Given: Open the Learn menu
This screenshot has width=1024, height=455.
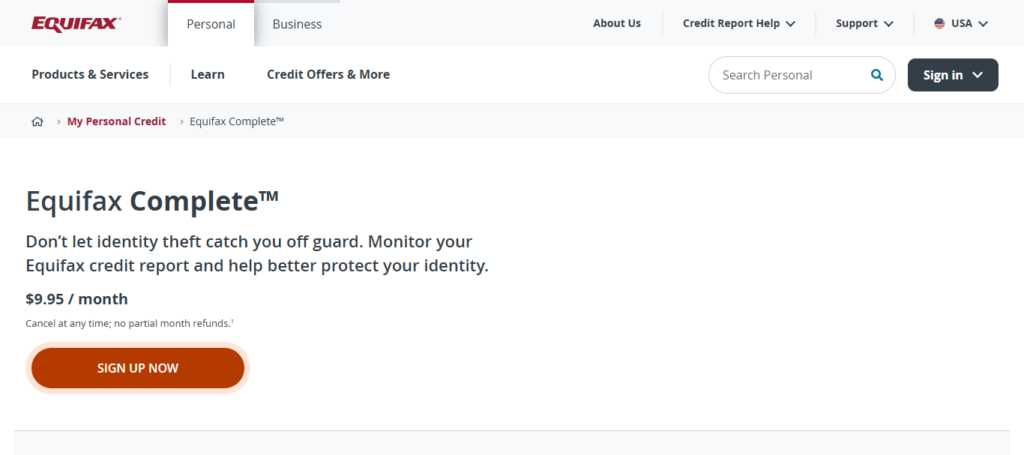Looking at the screenshot, I should pos(208,74).
